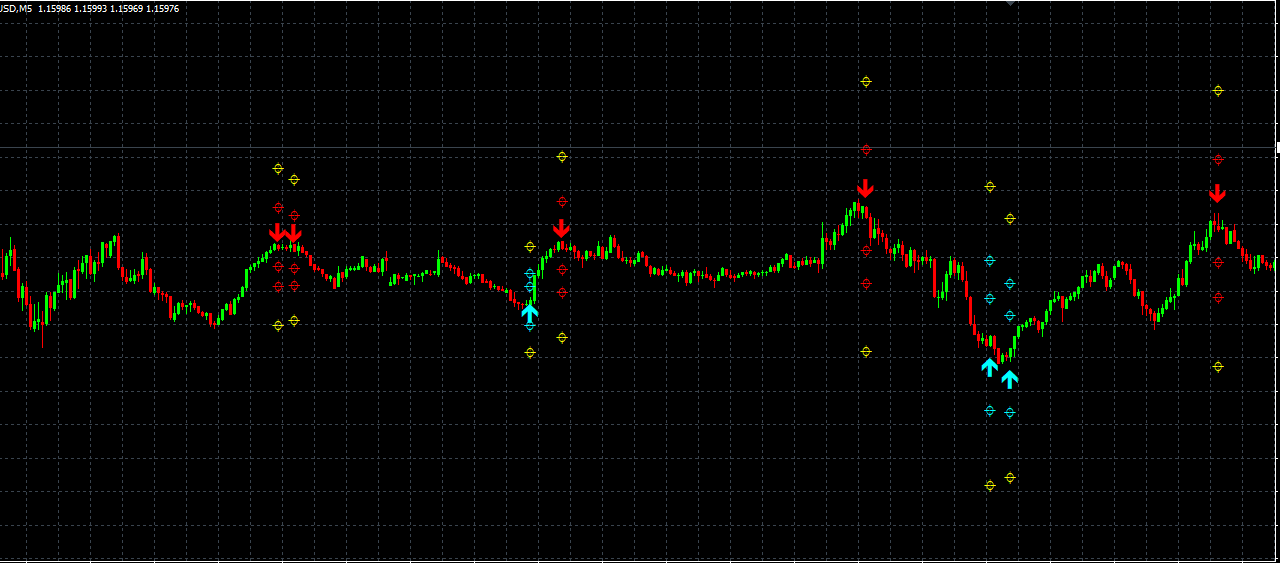Click the rightmost cyan buy arrow

click(1010, 379)
